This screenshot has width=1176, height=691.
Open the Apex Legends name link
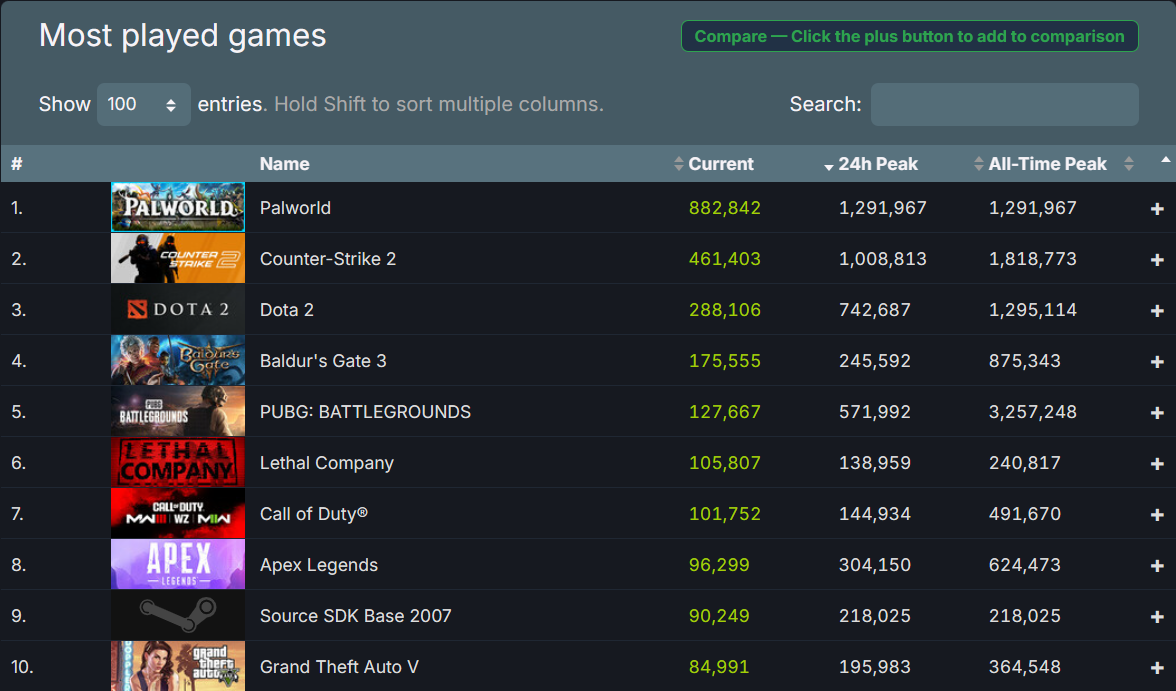tap(319, 565)
